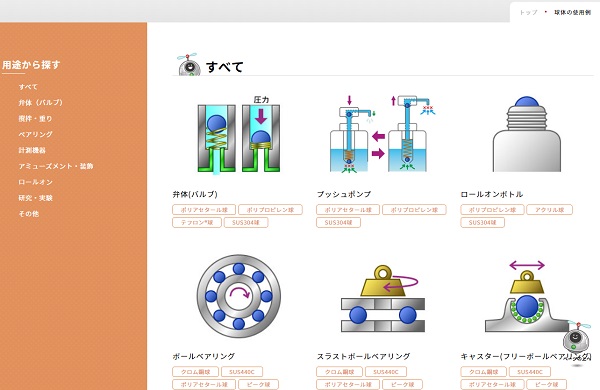Screen dimensions: 600x390
Task: Select ロールオン in the sidebar
Action: tap(36, 182)
